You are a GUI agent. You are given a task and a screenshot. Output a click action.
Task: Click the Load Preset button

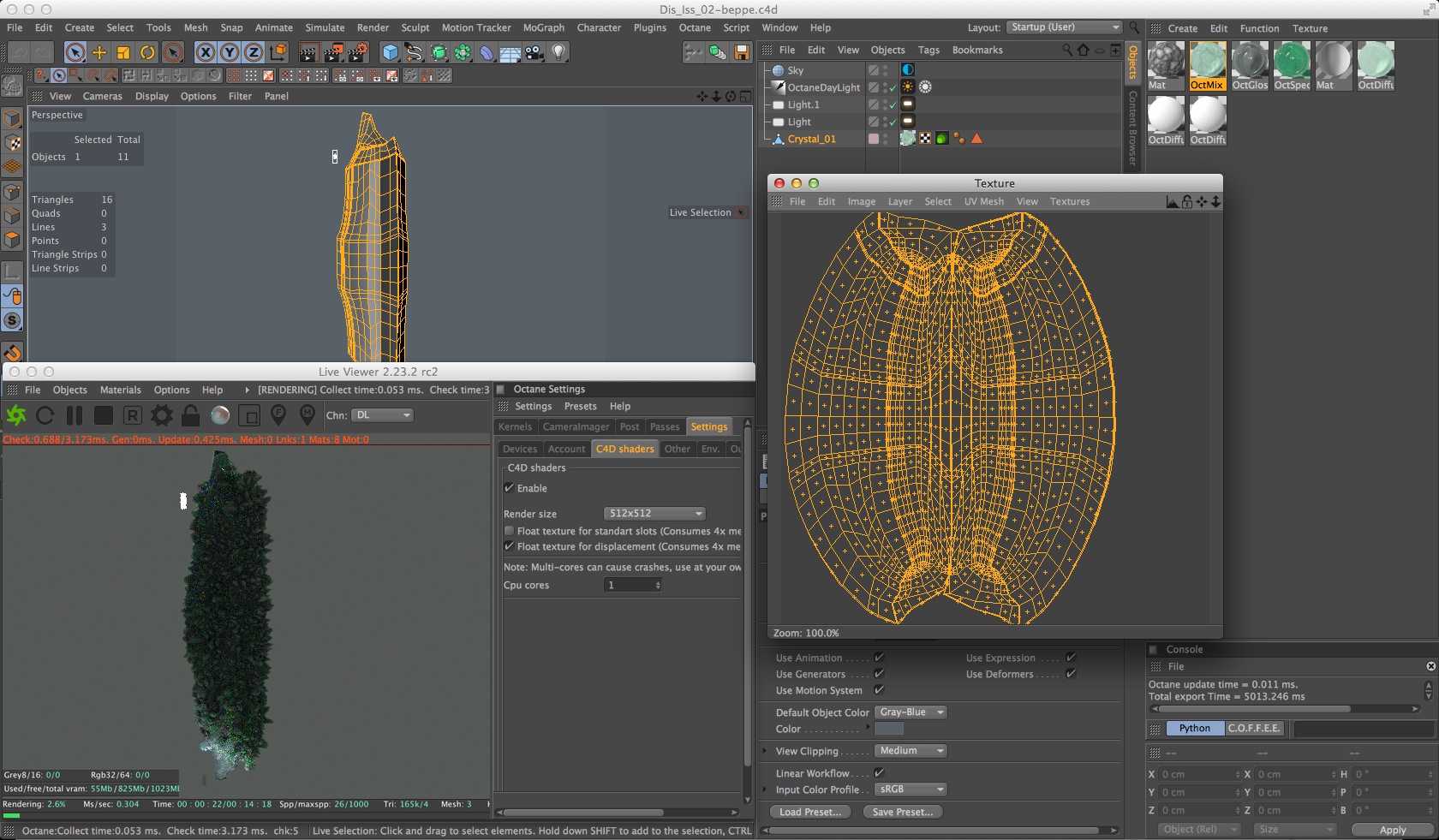(x=810, y=812)
